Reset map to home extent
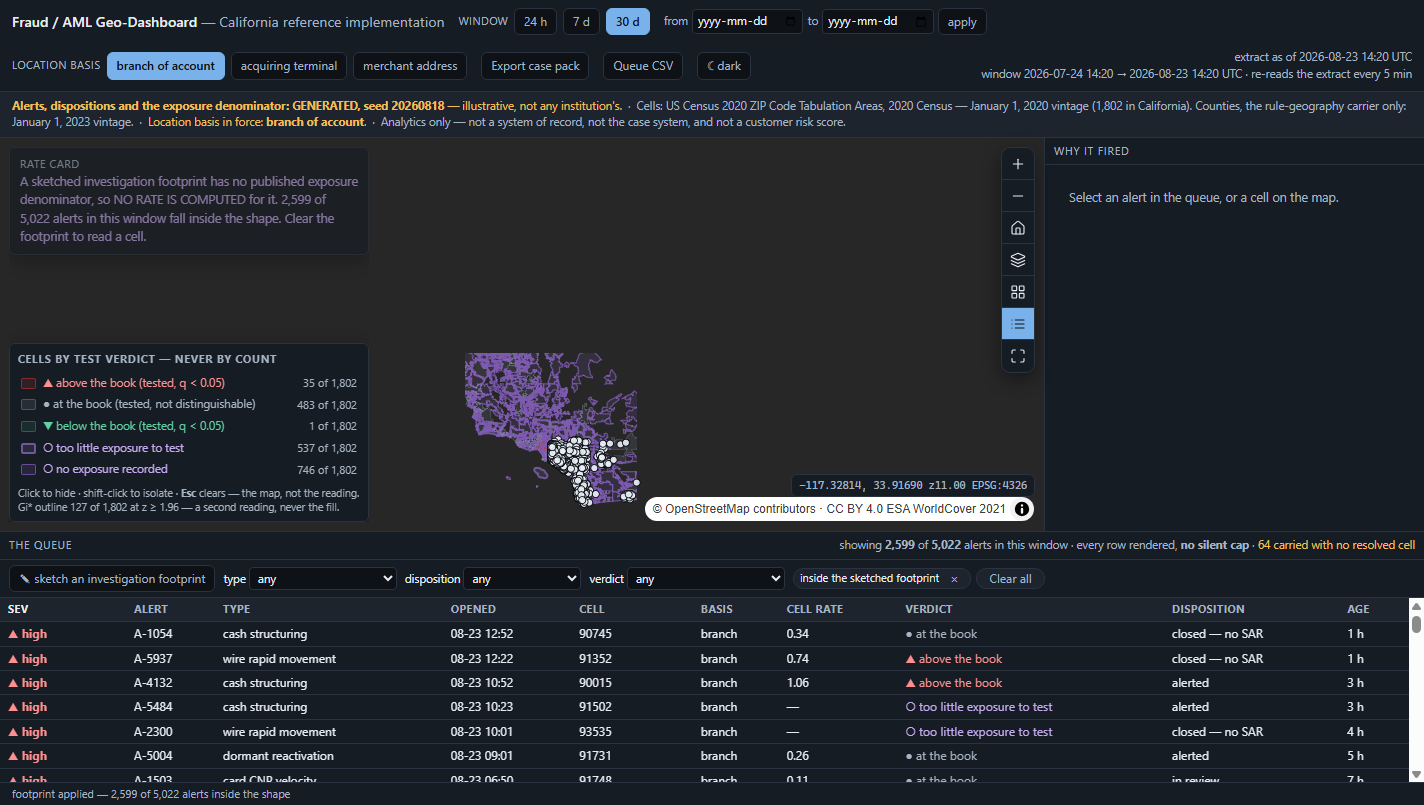 (x=1018, y=228)
